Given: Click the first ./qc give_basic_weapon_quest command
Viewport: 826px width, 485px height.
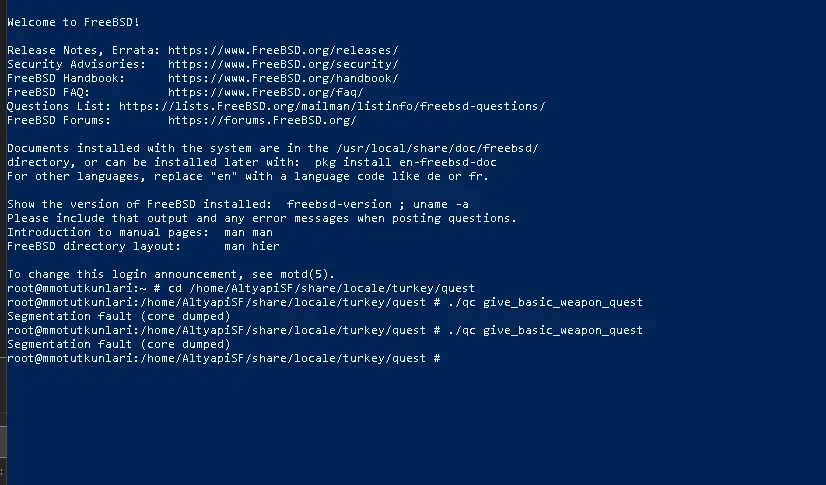Looking at the screenshot, I should click(545, 303).
